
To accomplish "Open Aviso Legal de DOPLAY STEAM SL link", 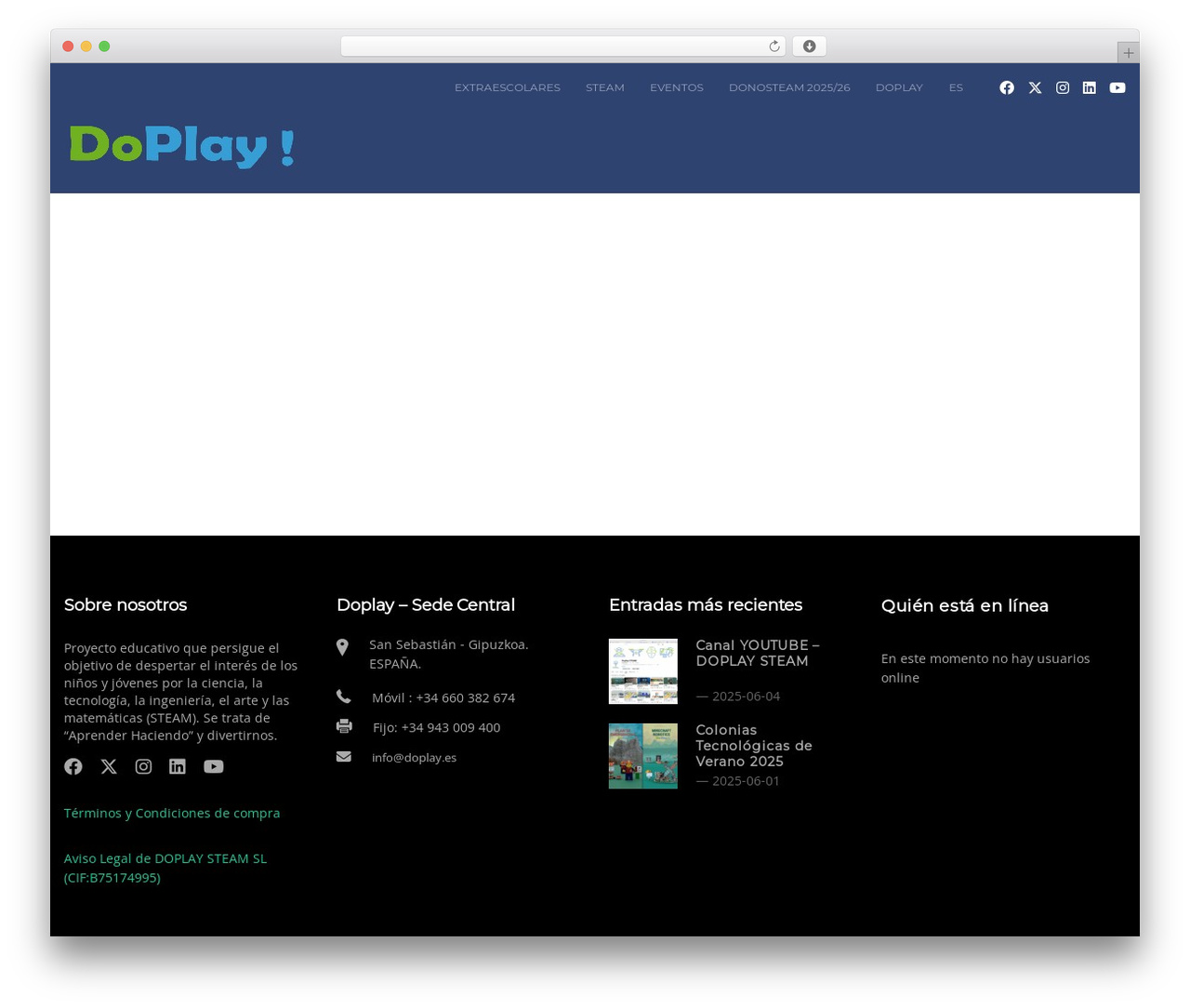I will pyautogui.click(x=165, y=868).
